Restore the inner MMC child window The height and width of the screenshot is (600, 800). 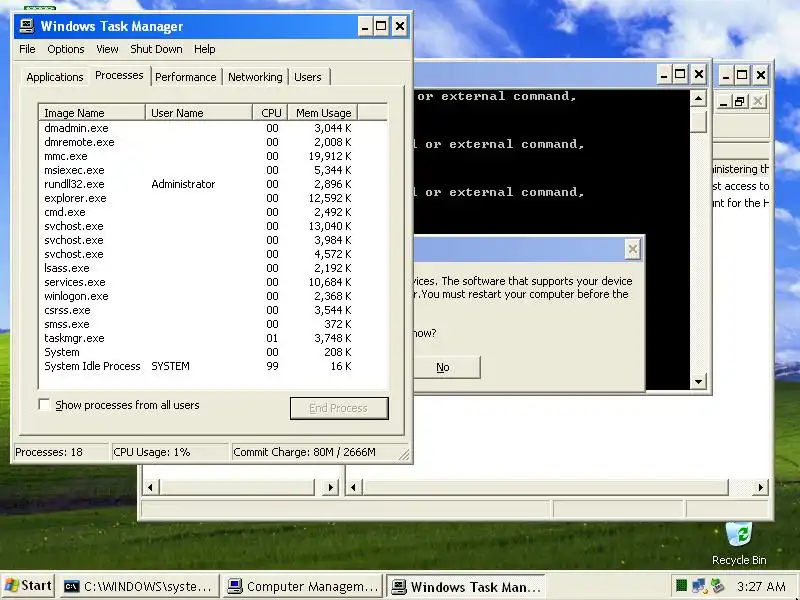pos(739,102)
